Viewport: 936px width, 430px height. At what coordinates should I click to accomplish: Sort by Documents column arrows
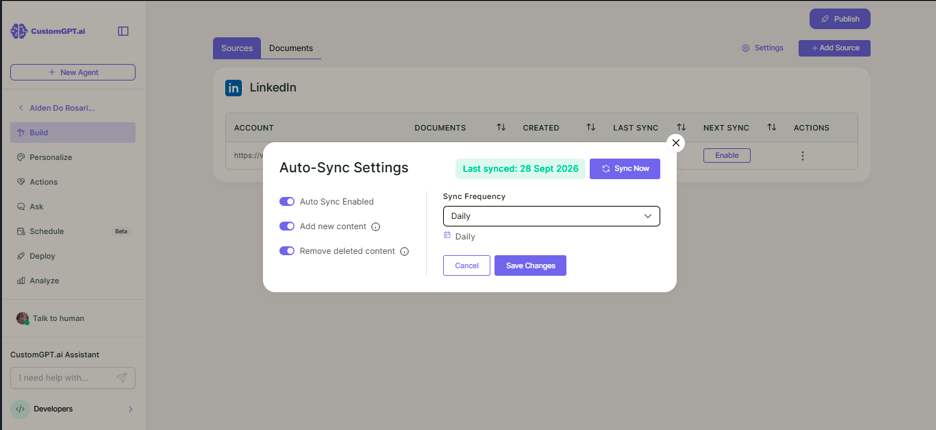click(501, 127)
